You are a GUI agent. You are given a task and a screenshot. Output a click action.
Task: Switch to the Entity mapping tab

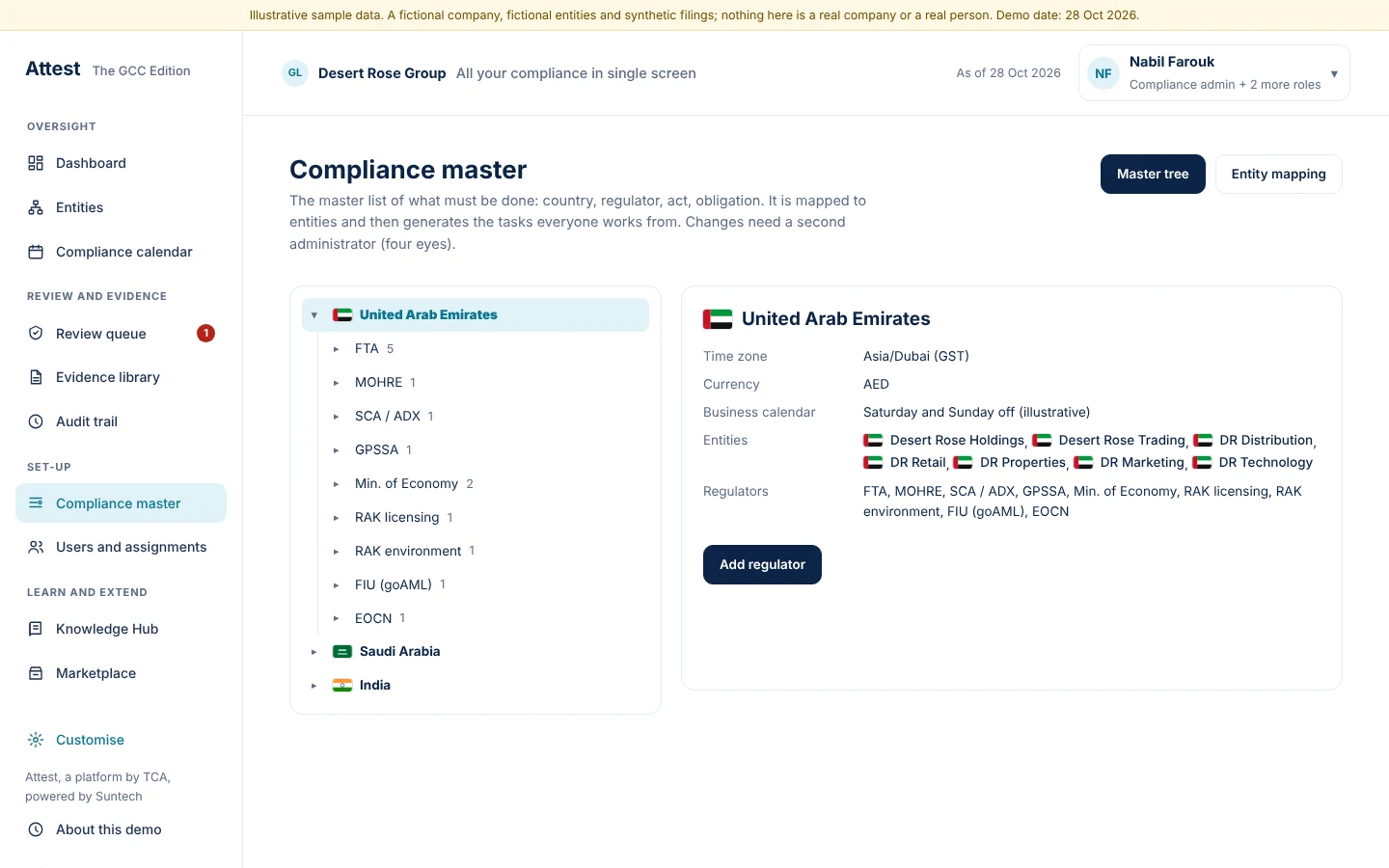(1279, 174)
